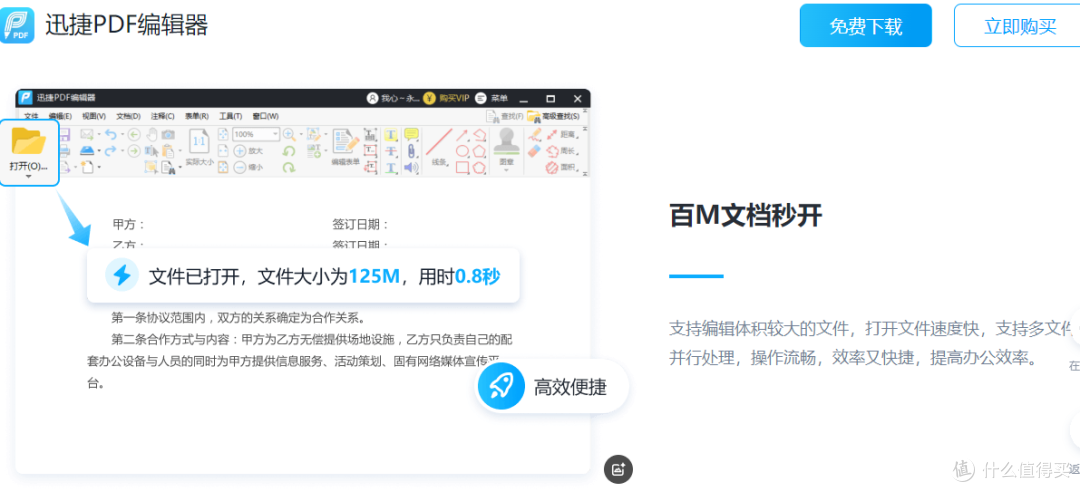Screen dimensions: 1080x492
Task: Click the image save icon below screenshot
Action: tap(618, 469)
